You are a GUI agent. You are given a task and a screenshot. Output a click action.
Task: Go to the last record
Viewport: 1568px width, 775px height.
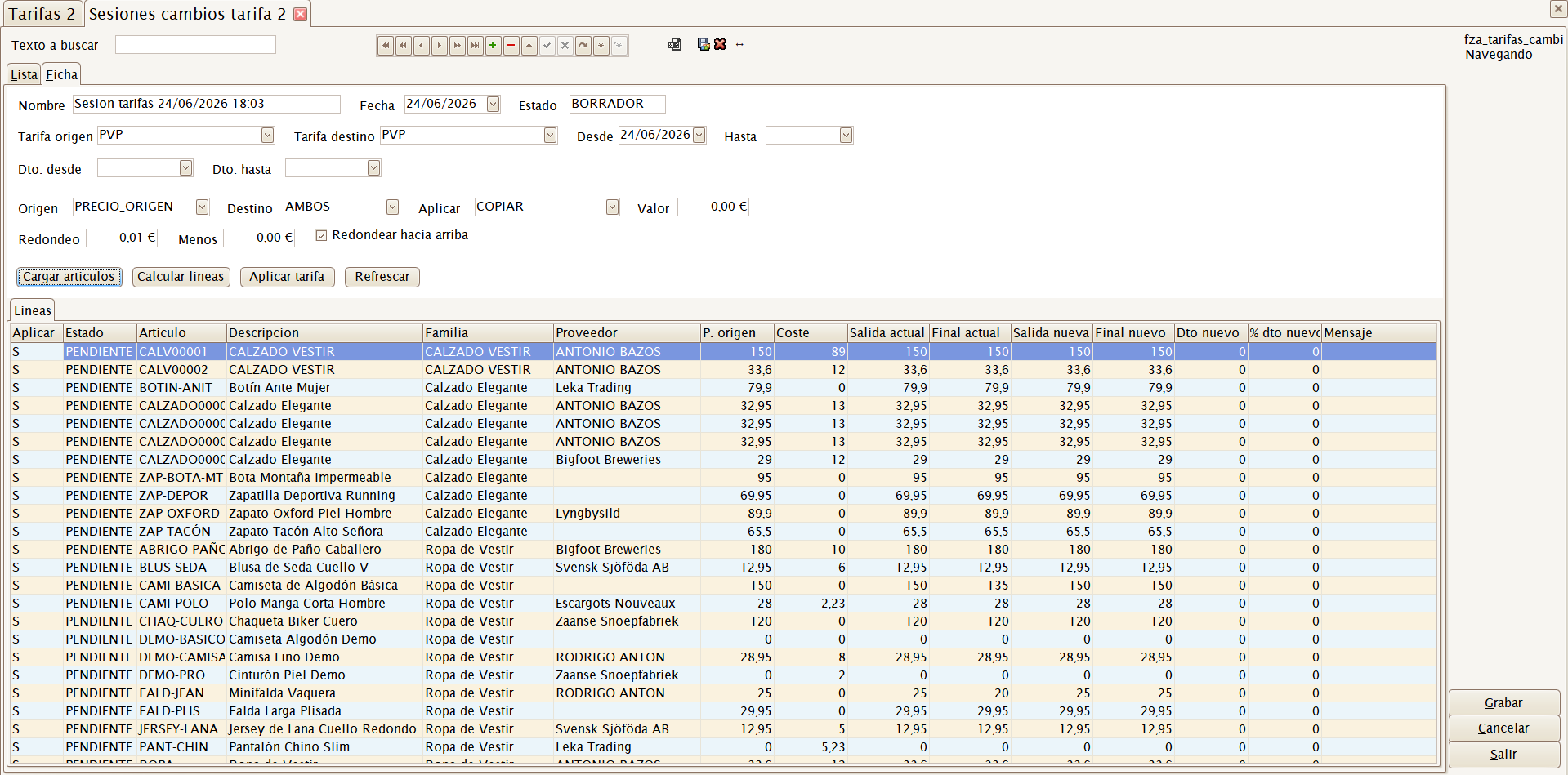pos(476,46)
